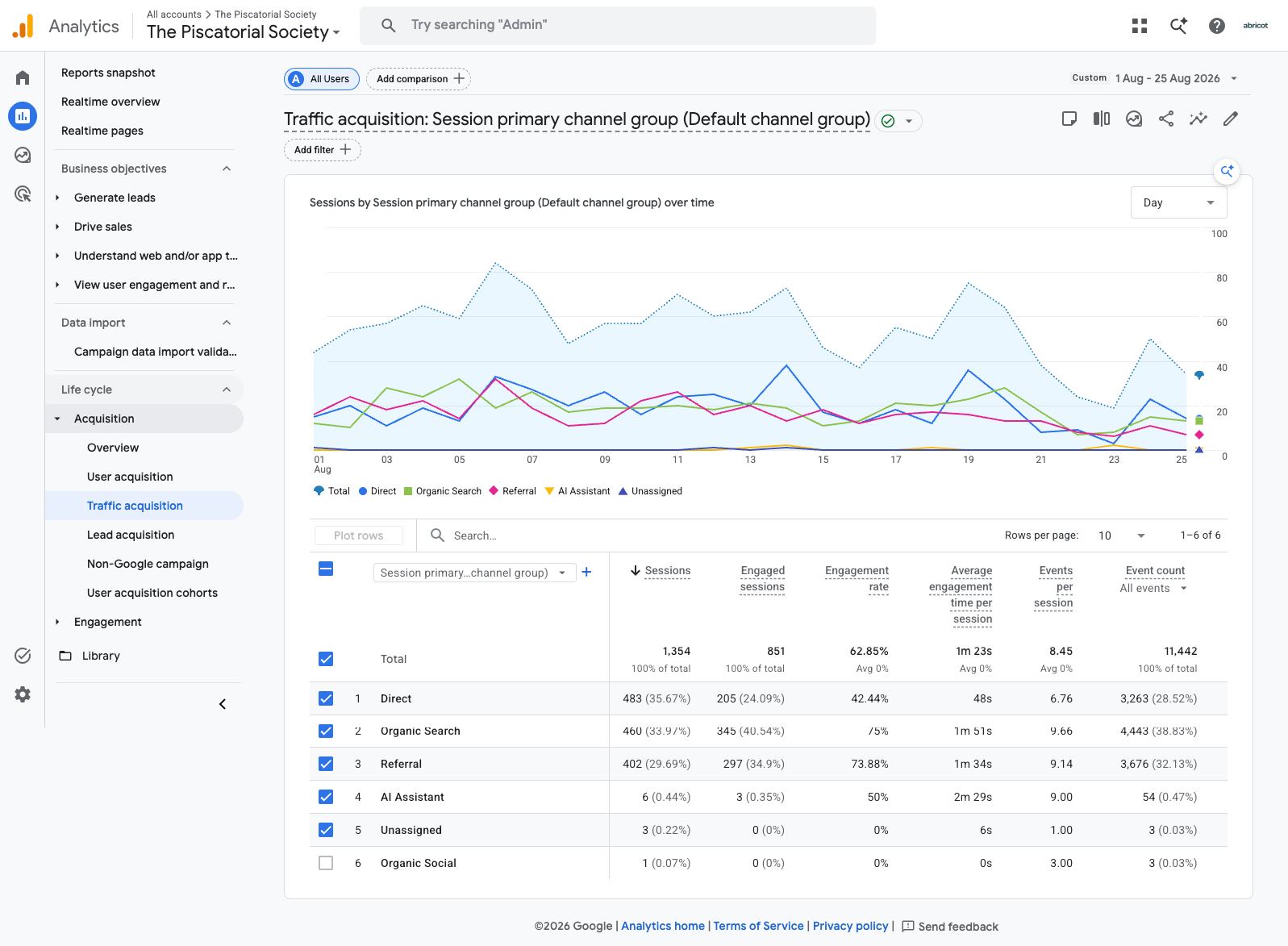Viewport: 1288px width, 946px height.
Task: Collapse the navigation with the left chevron
Action: [223, 704]
